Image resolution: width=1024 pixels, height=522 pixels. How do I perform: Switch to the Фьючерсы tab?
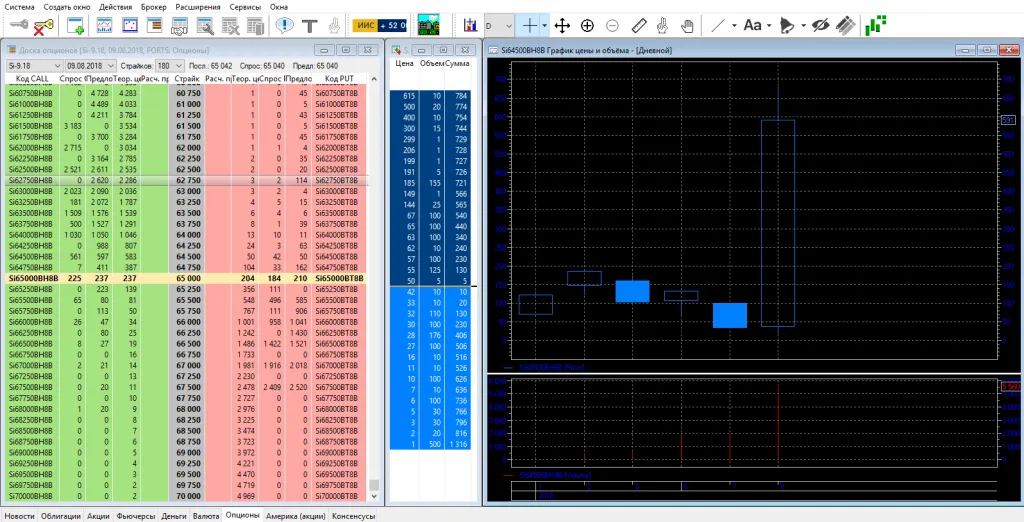coord(136,515)
